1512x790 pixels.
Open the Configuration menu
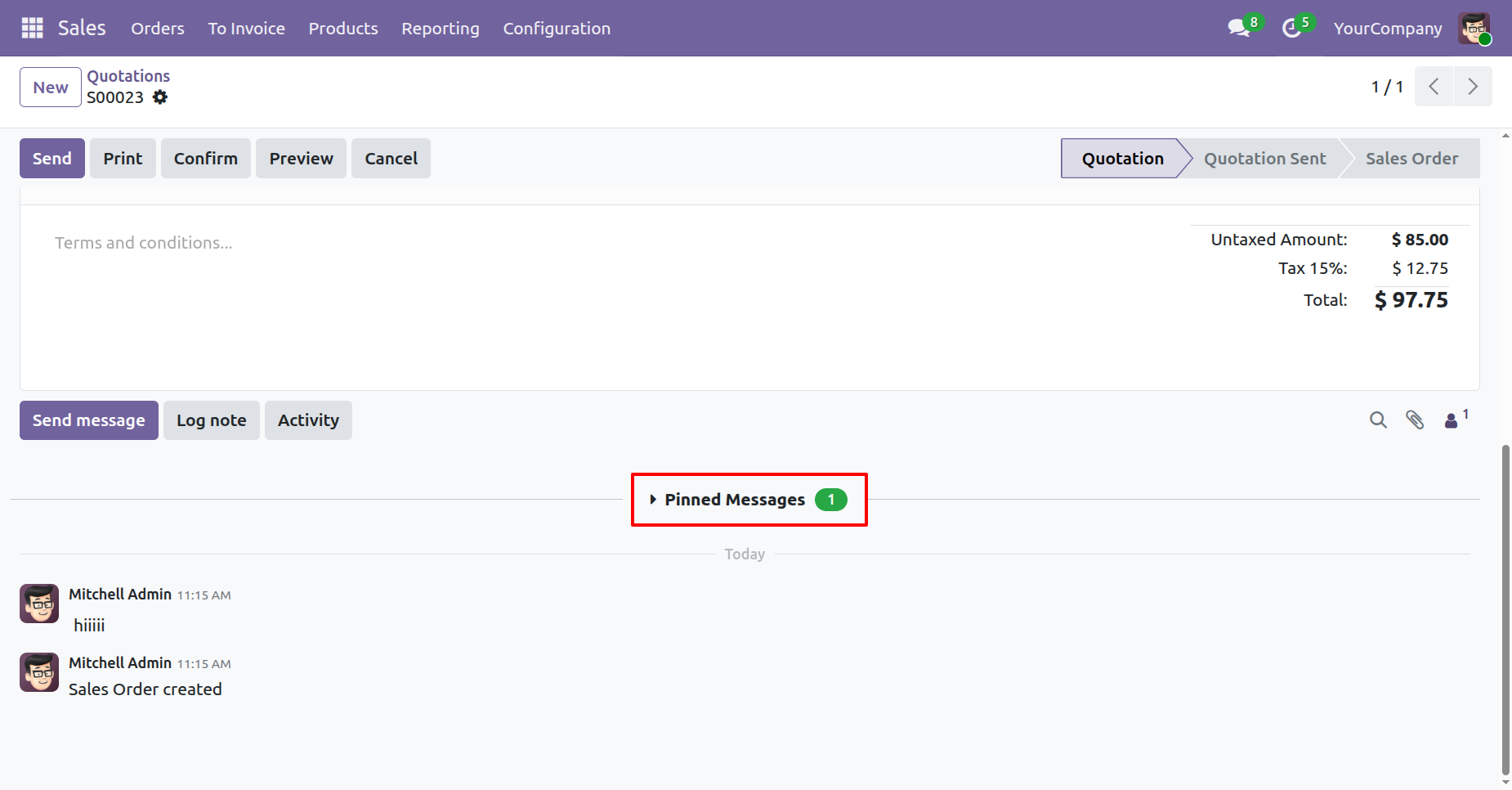point(557,29)
